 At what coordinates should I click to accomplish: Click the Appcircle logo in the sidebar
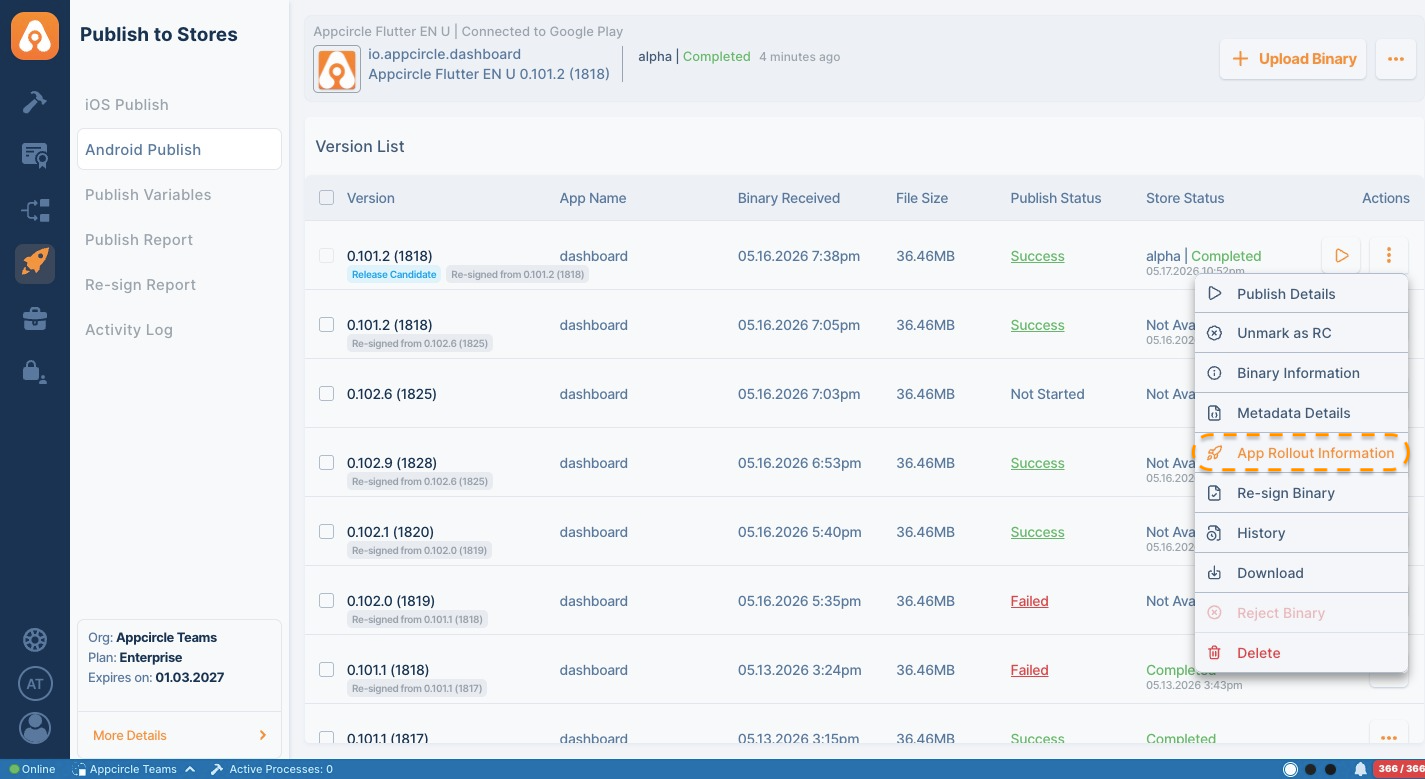click(35, 36)
